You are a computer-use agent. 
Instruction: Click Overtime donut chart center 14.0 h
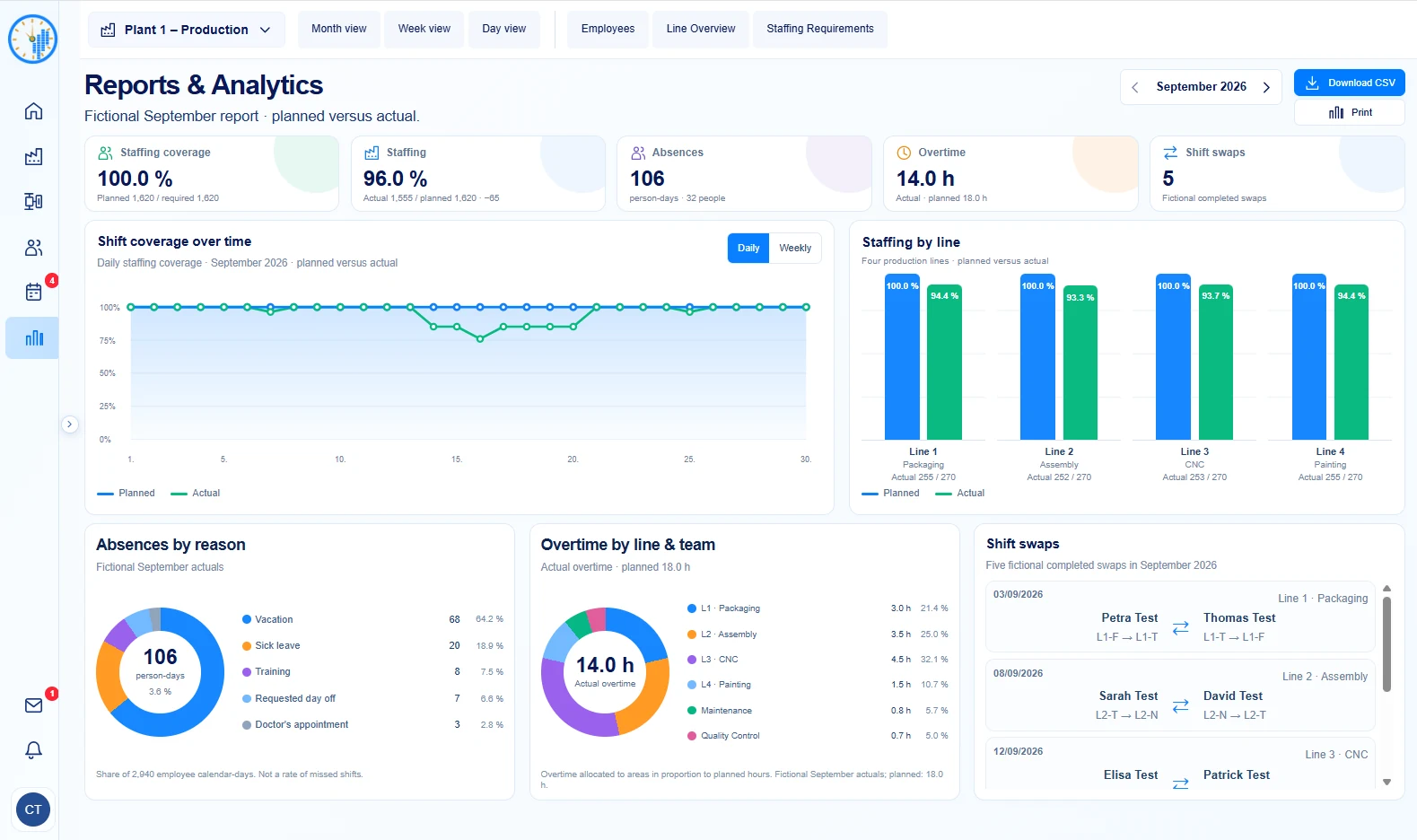pyautogui.click(x=605, y=665)
